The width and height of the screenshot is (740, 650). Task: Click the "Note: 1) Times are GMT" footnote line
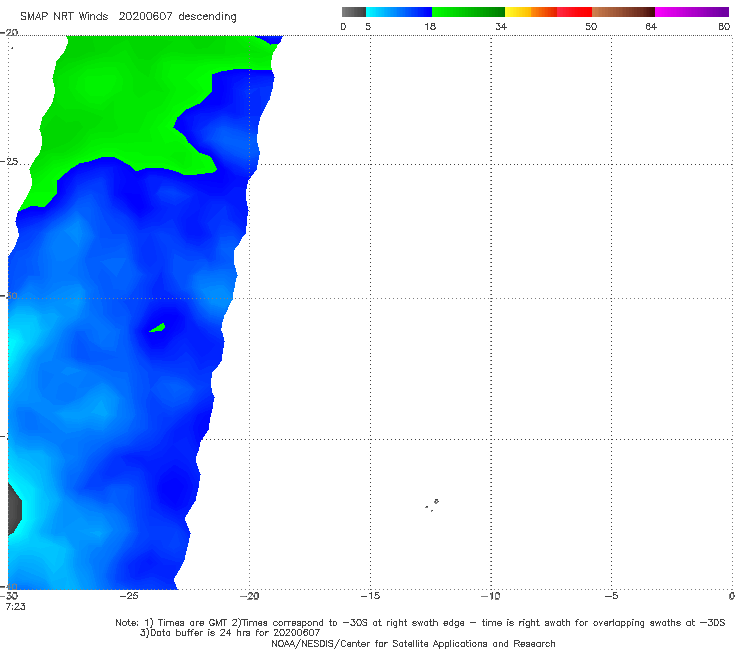pos(420,623)
